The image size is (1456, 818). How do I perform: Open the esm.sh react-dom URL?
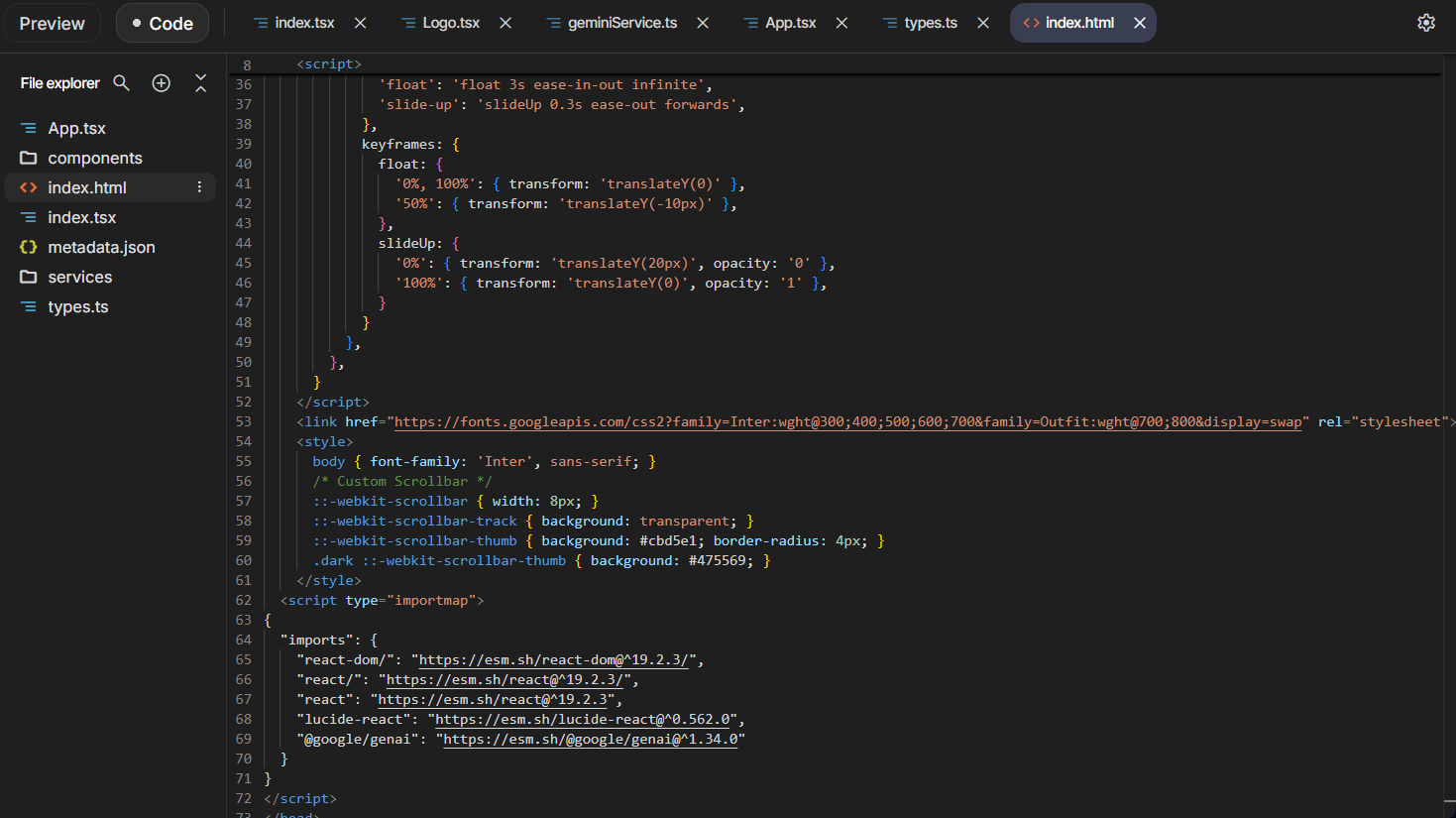pos(554,659)
